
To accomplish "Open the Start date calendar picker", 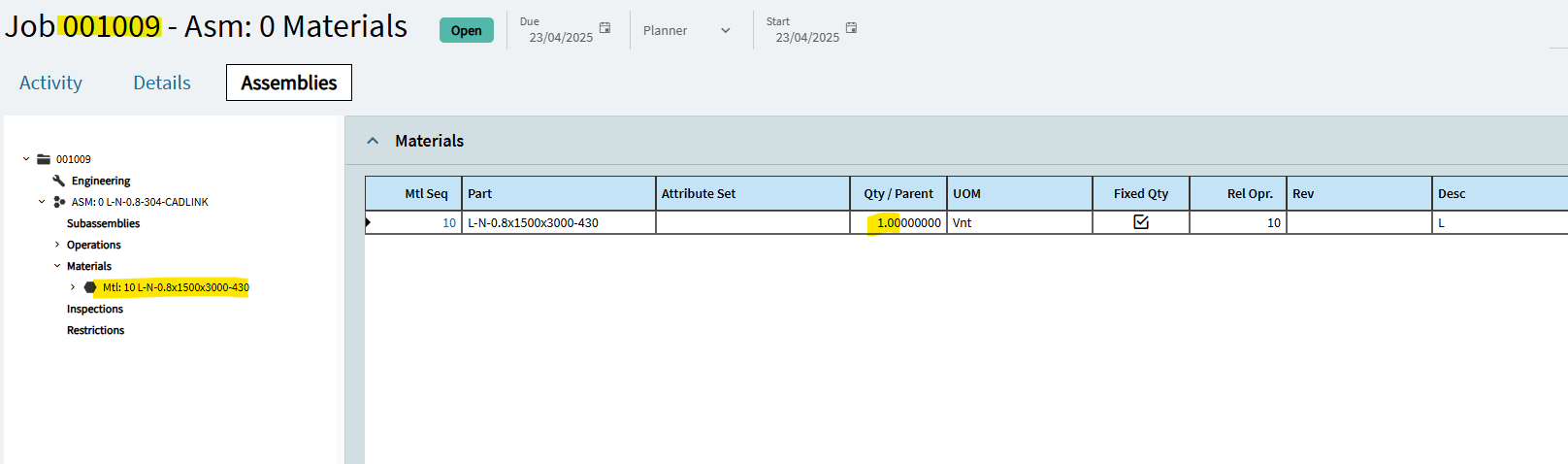I will tap(851, 28).
